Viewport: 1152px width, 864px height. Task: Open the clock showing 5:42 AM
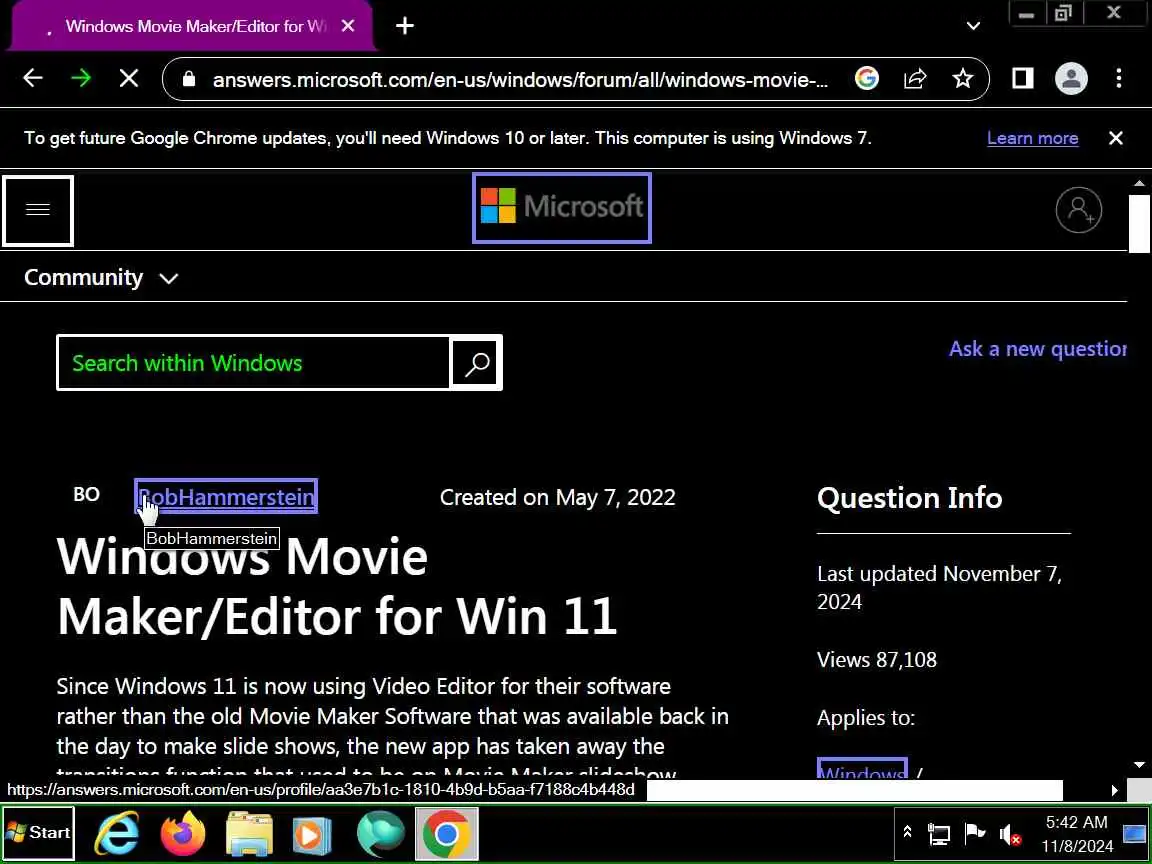click(1076, 834)
